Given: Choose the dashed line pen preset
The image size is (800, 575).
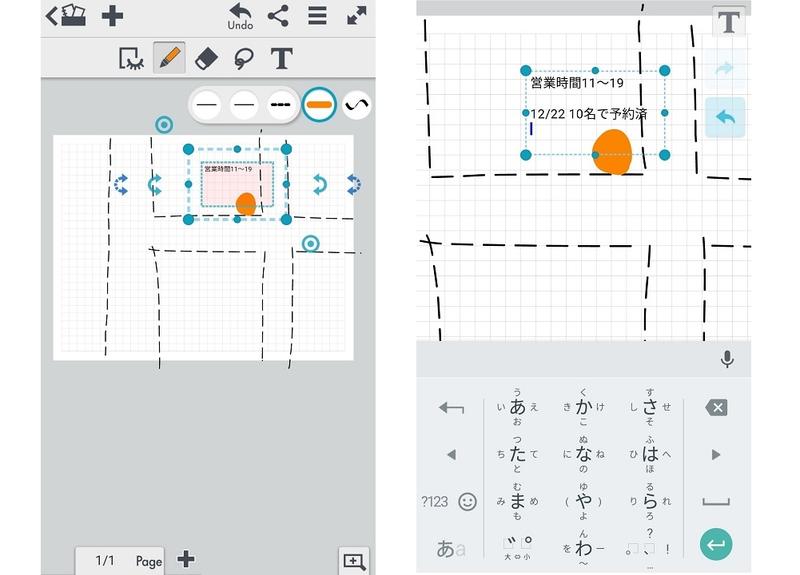Looking at the screenshot, I should tap(281, 104).
